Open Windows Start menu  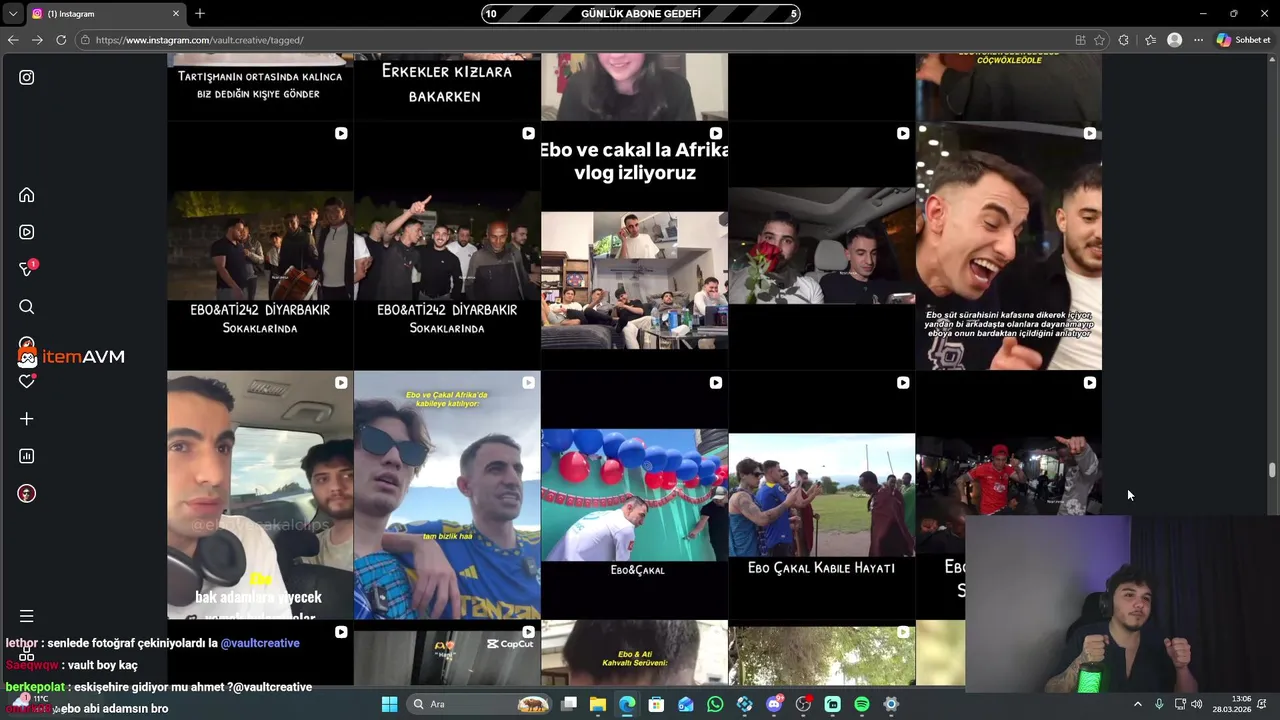pyautogui.click(x=389, y=704)
